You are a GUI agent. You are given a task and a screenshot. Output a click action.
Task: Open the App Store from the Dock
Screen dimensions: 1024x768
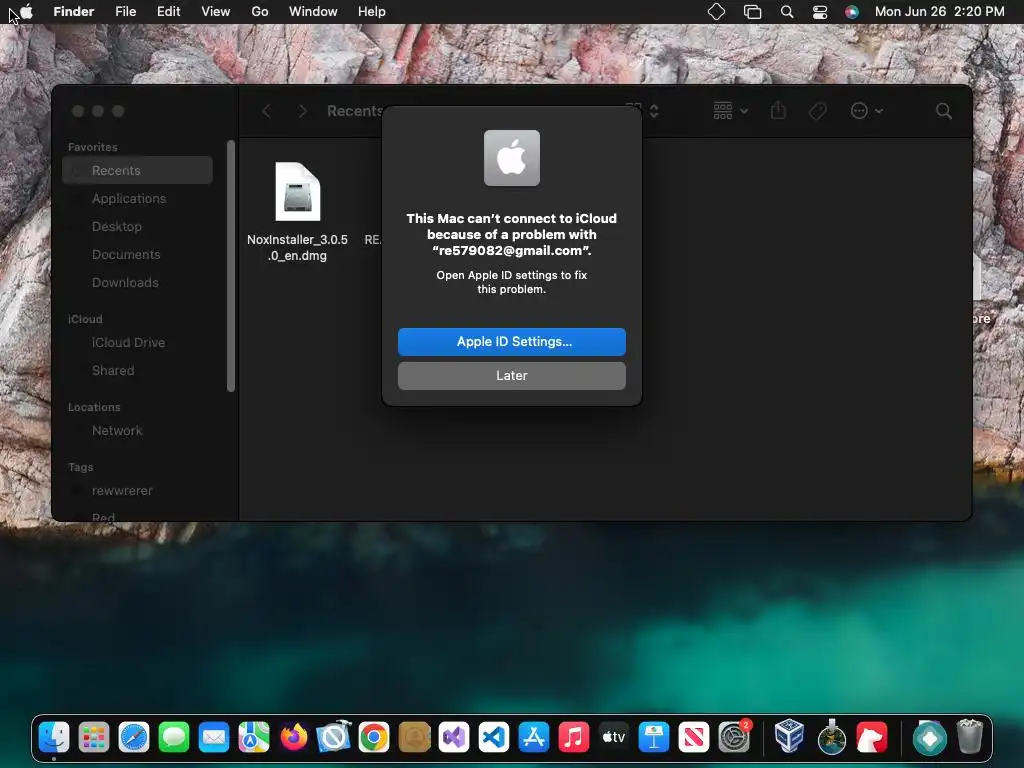[534, 738]
